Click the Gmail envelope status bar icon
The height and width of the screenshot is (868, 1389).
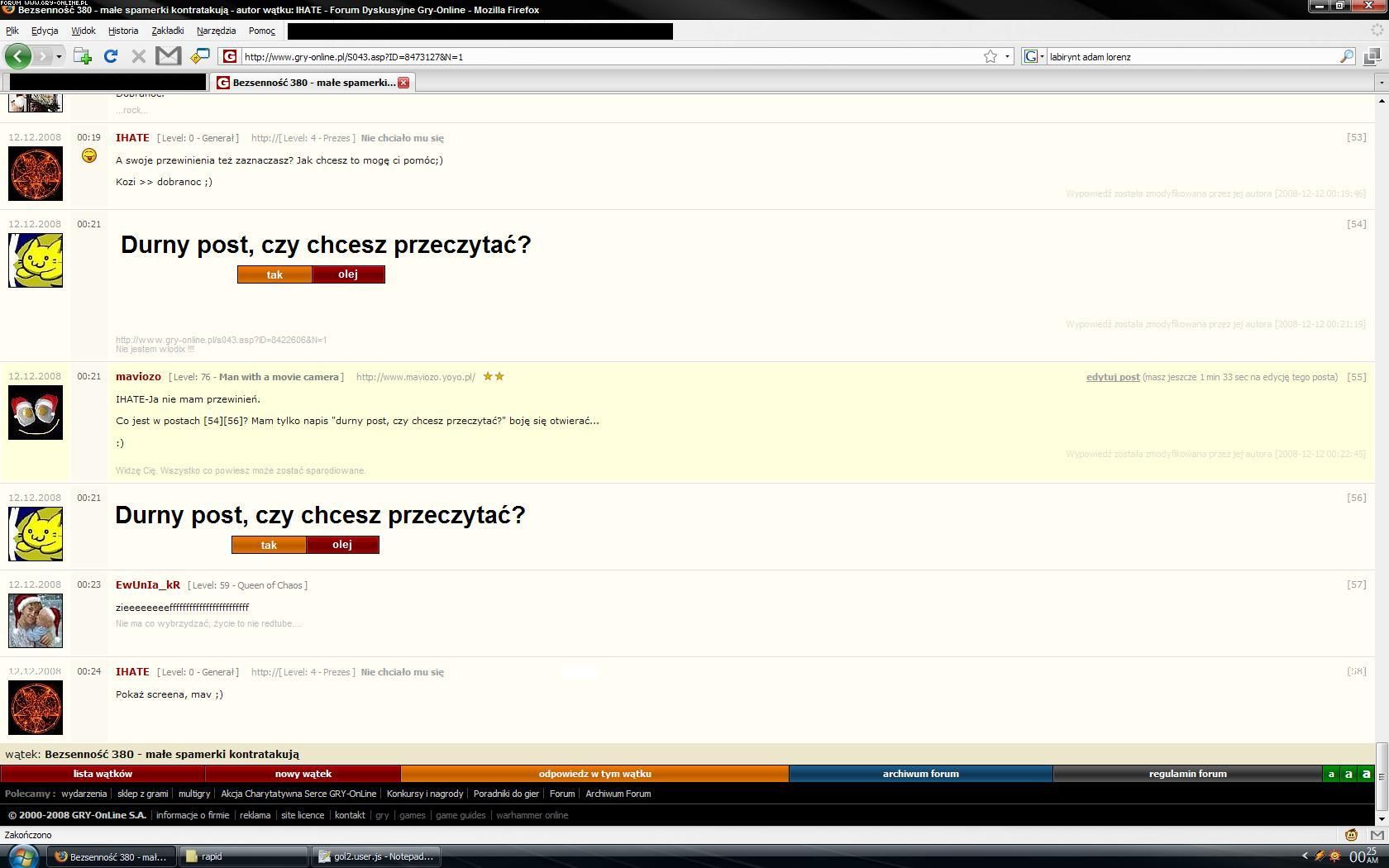(1377, 835)
